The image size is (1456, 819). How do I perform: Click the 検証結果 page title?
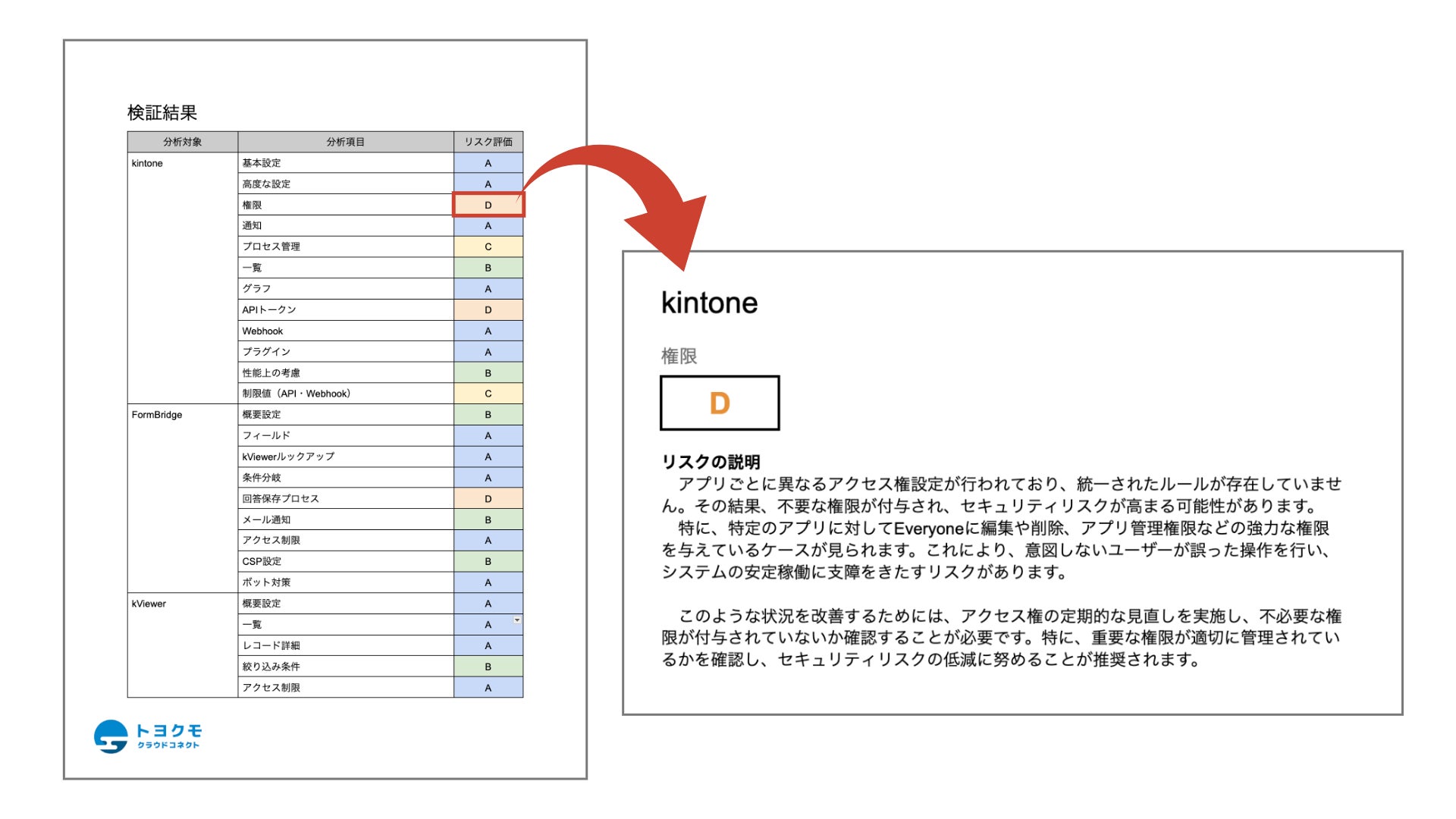click(162, 113)
